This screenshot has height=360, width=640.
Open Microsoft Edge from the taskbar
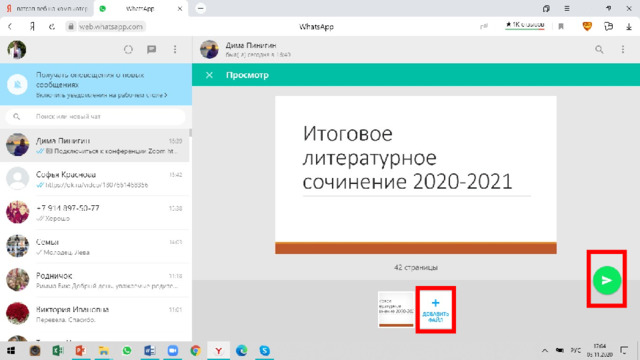point(242,351)
